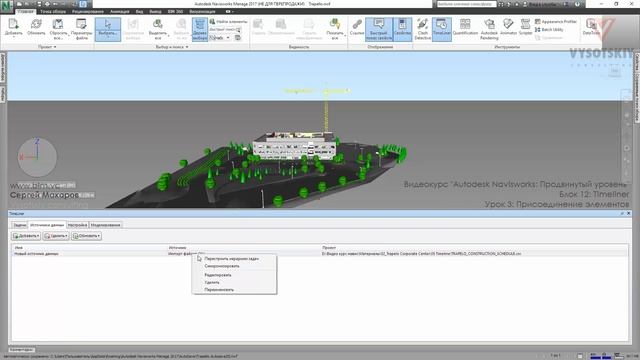Viewport: 640px width, 360px height.
Task: Switch to Визуализация (Render) ribbon tab
Action: coord(202,11)
